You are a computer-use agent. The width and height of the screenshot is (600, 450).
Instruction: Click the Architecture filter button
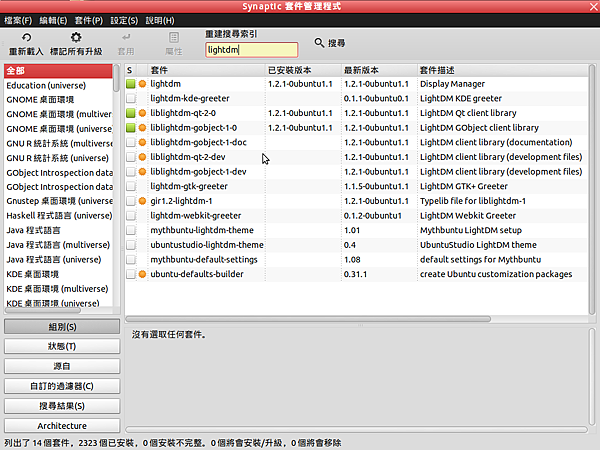62,426
